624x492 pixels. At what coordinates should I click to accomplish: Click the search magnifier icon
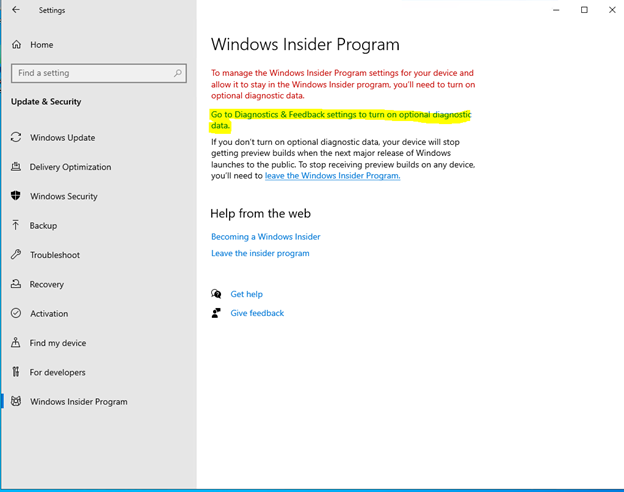point(177,73)
